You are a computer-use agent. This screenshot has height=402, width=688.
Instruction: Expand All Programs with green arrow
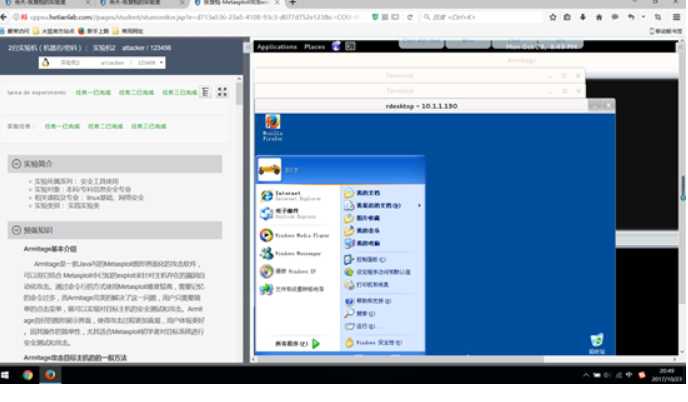coord(297,344)
